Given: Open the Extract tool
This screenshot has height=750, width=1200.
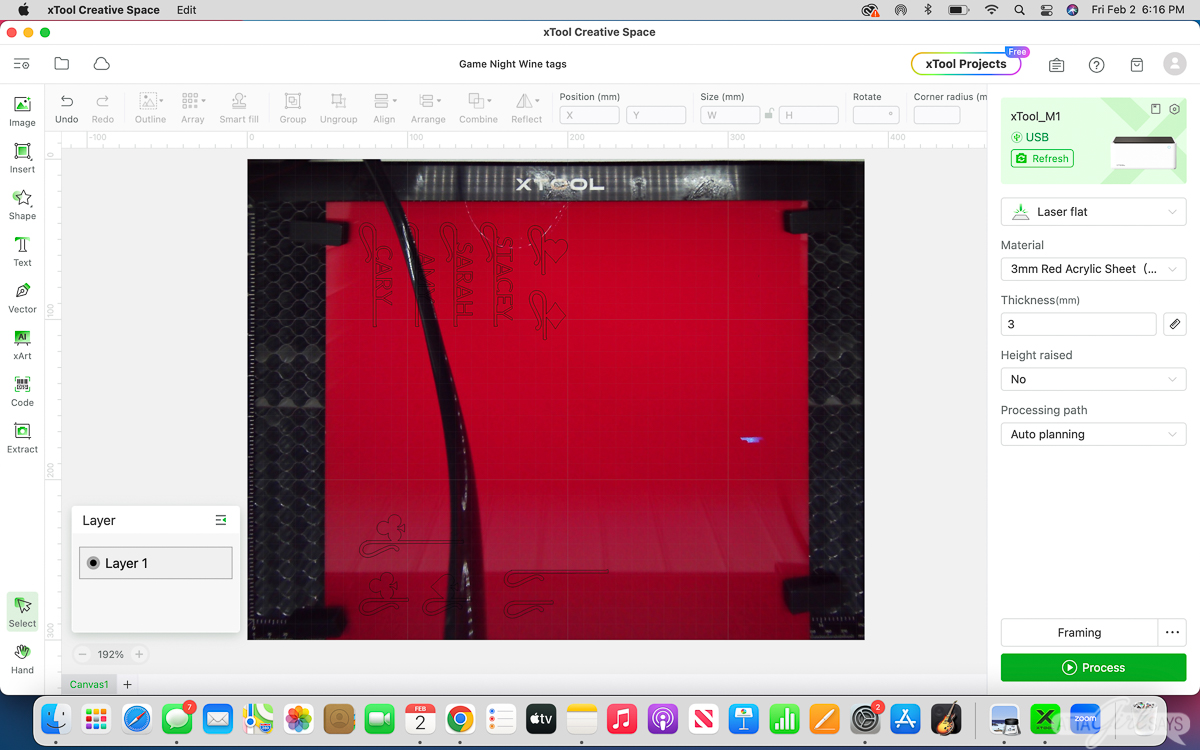Looking at the screenshot, I should [22, 437].
